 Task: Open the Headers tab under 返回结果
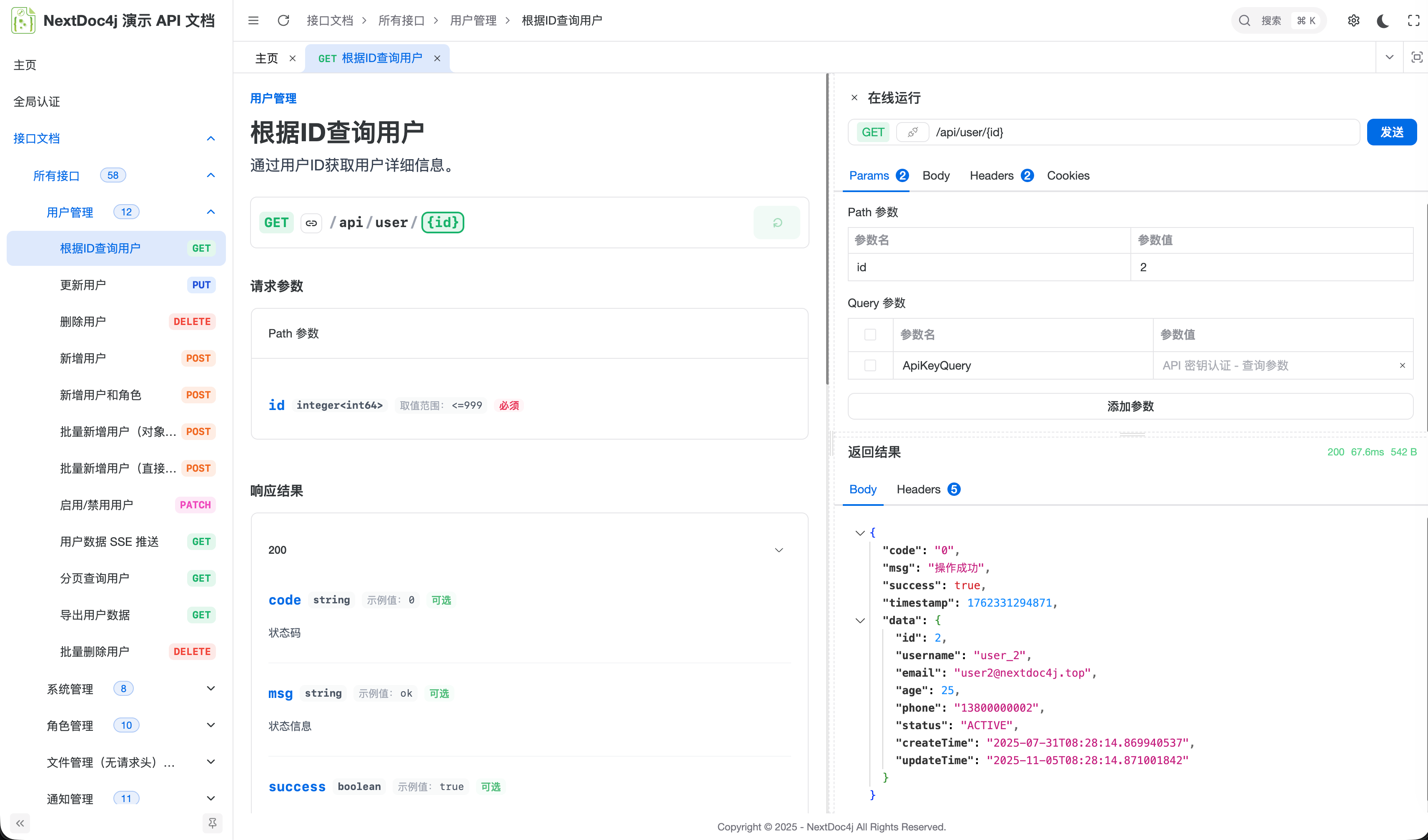pos(919,490)
